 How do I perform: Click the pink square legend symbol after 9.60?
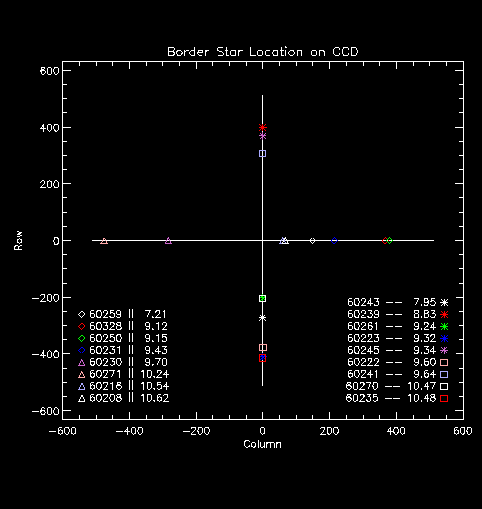tap(444, 362)
